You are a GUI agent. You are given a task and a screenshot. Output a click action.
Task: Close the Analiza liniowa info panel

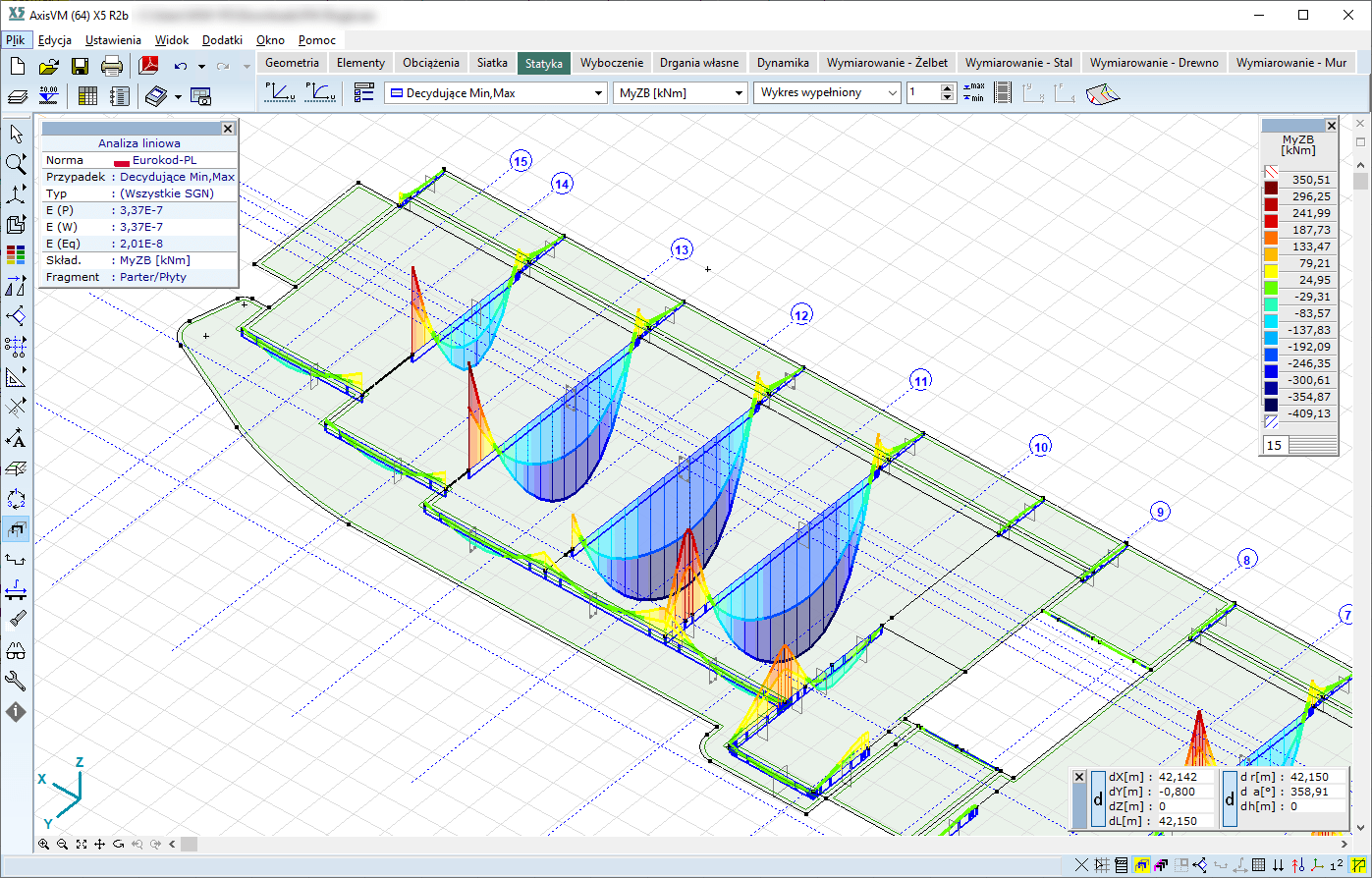pos(228,128)
